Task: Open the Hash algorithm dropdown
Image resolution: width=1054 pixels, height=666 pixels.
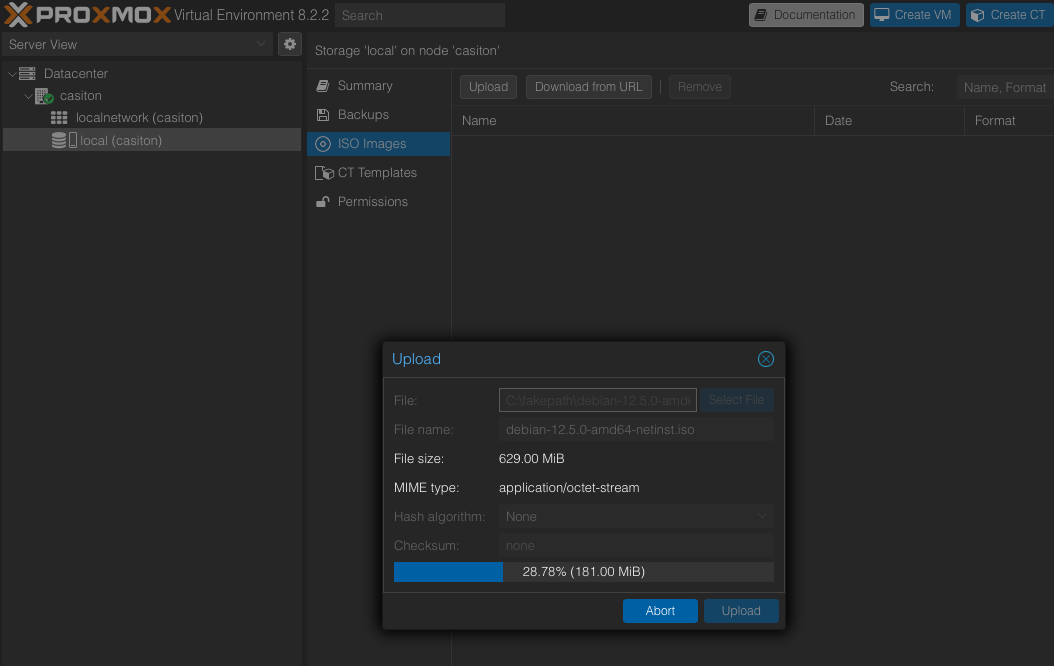Action: coord(636,517)
